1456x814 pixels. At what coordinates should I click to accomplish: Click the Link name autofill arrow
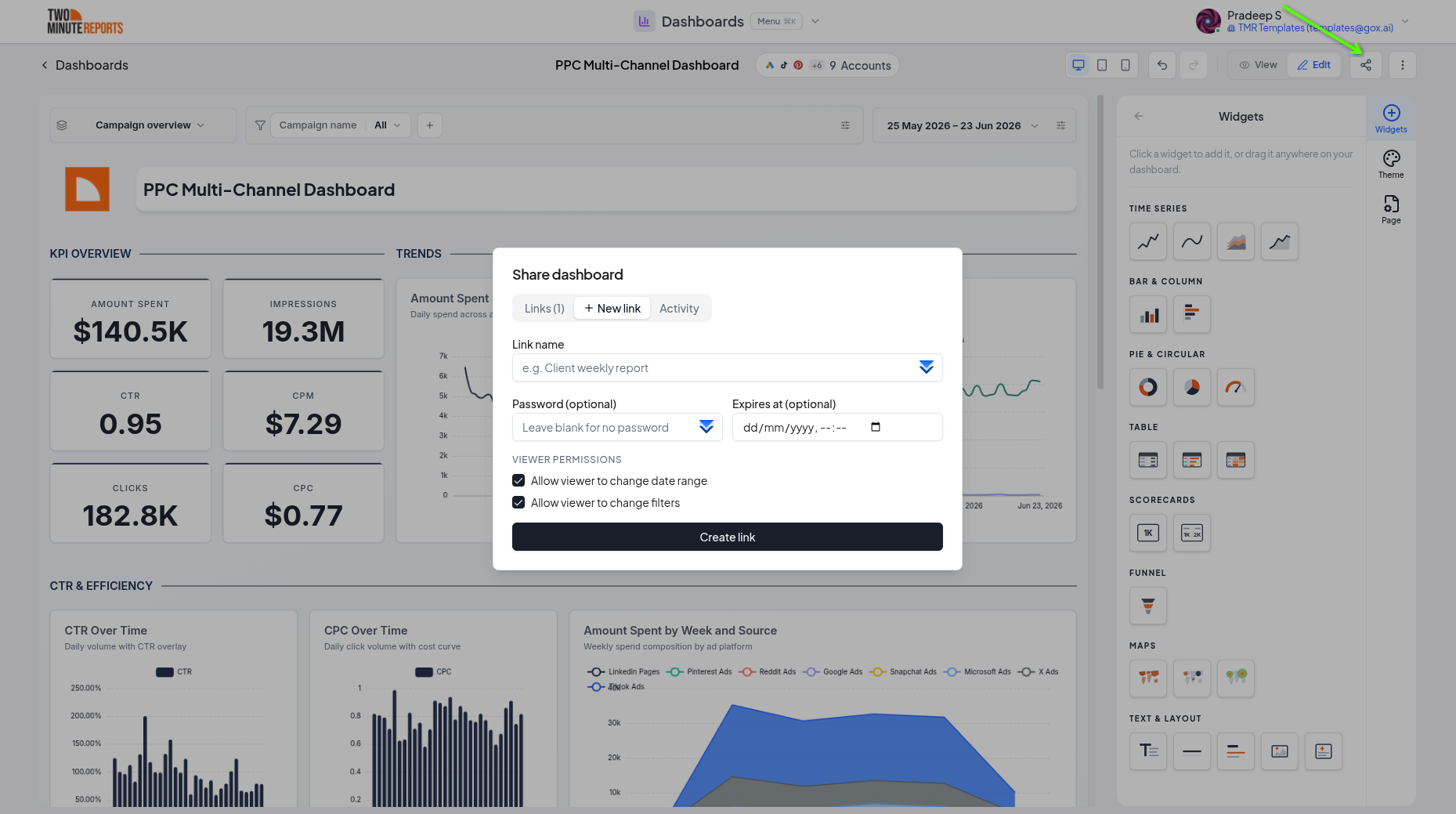coord(926,367)
